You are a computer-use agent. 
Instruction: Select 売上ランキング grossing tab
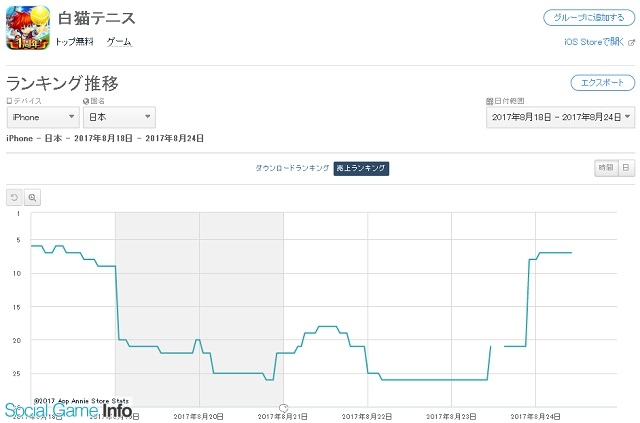(361, 168)
